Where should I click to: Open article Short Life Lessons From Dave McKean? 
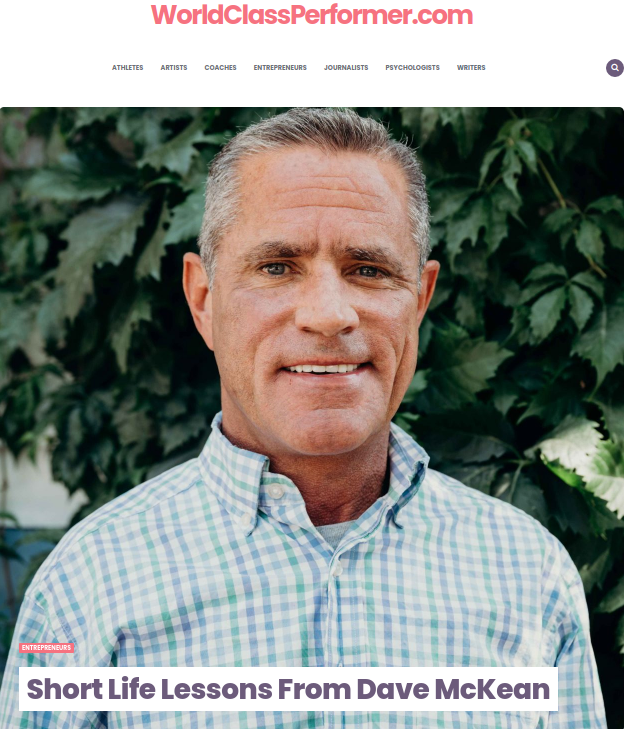[288, 689]
